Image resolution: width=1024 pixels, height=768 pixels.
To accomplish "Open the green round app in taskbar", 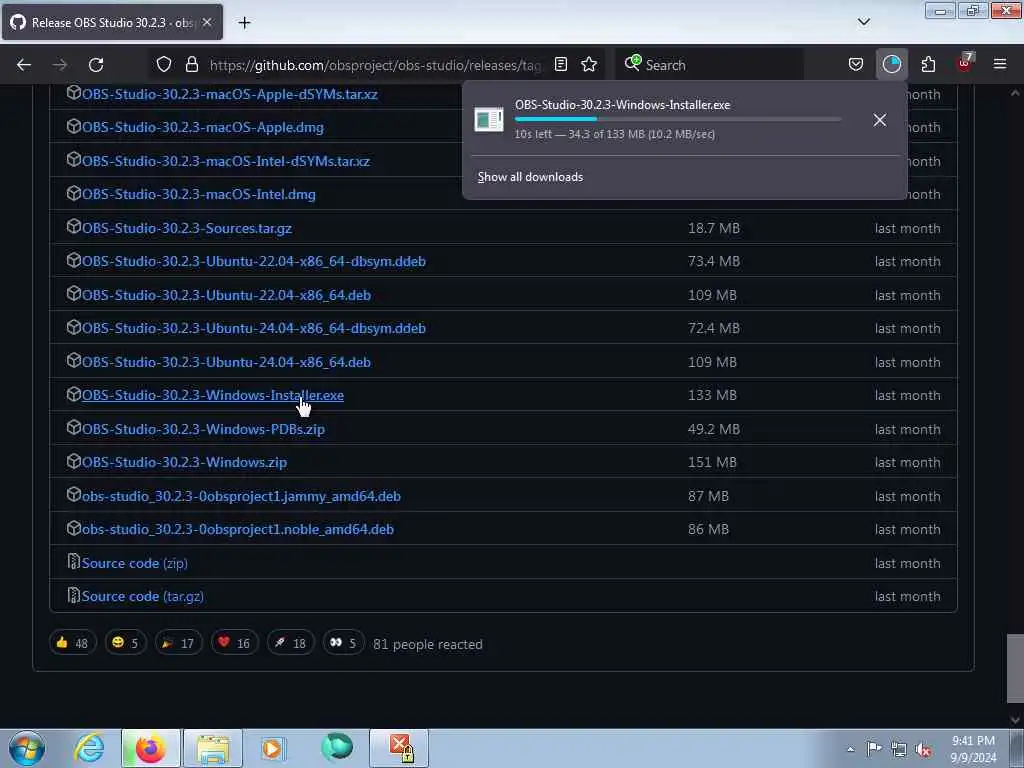I will point(337,747).
